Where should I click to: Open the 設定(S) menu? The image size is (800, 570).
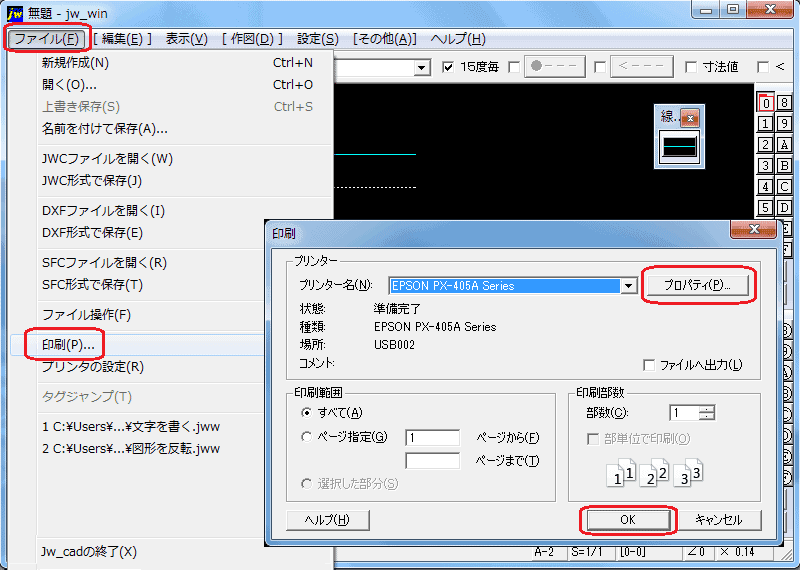(x=318, y=39)
